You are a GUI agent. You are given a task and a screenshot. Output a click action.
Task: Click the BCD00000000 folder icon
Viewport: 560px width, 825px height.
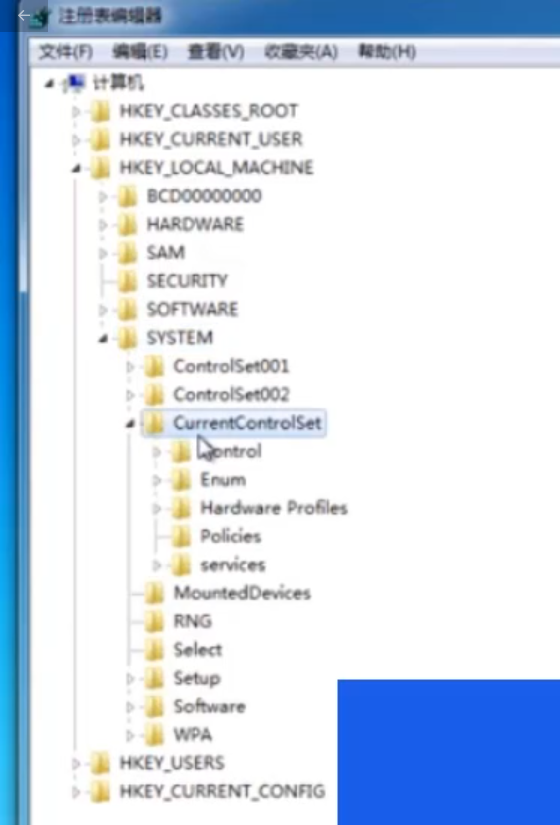127,196
